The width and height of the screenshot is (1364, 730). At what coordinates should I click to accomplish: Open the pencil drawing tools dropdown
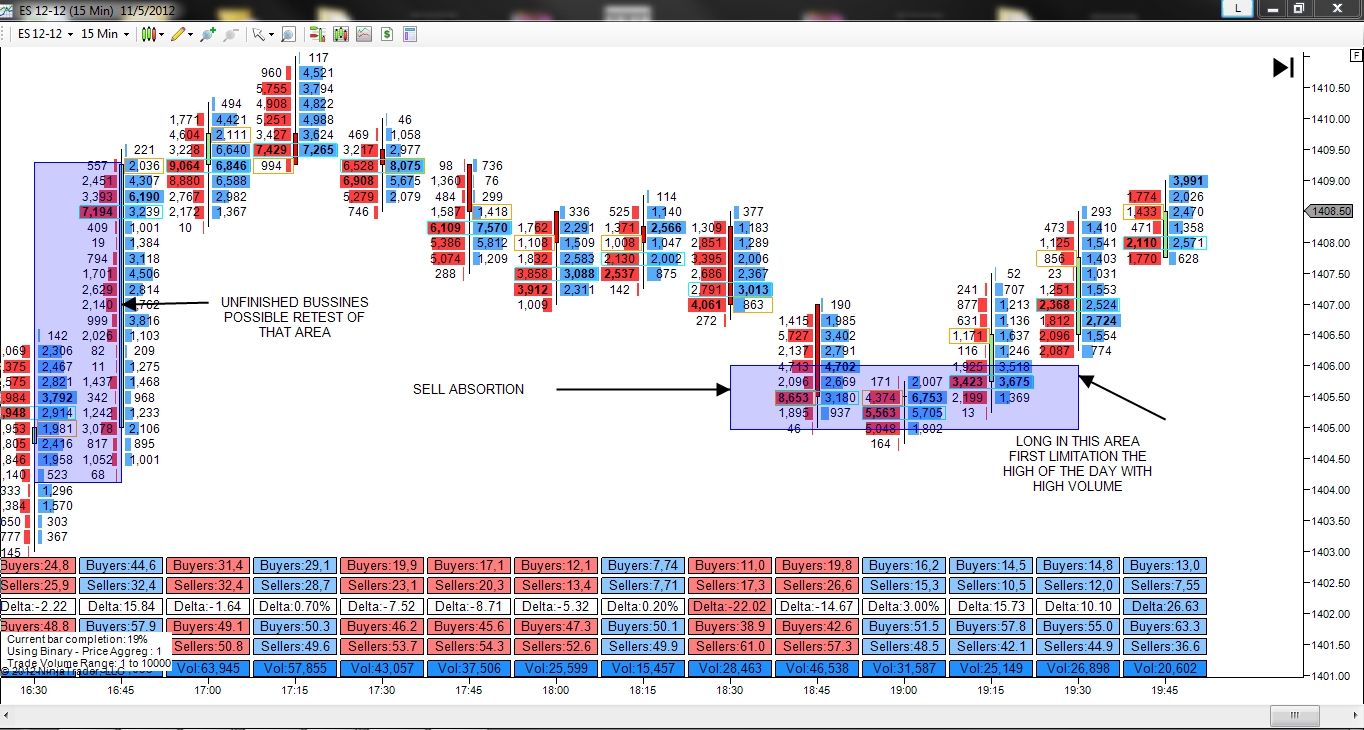coord(182,34)
